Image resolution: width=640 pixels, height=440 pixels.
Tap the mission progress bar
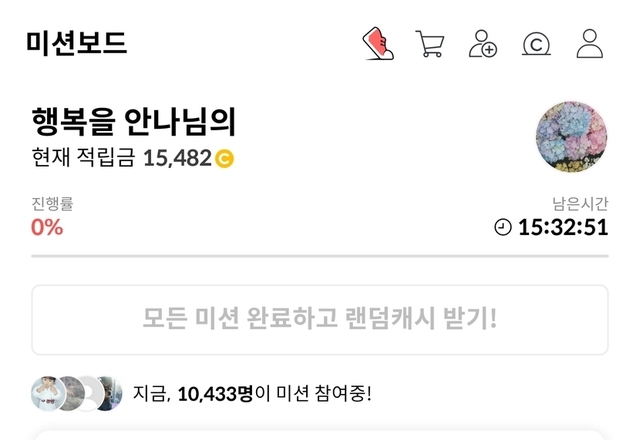320,256
